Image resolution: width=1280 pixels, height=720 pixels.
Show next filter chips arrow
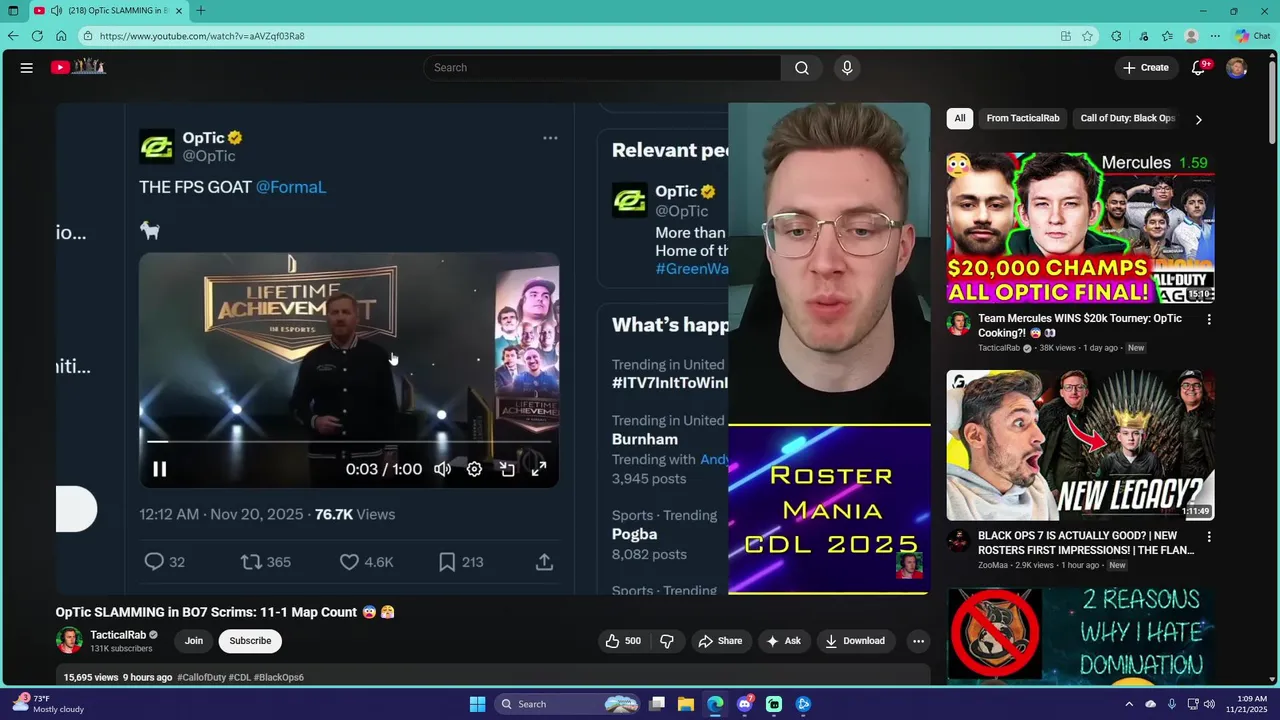pyautogui.click(x=1198, y=119)
